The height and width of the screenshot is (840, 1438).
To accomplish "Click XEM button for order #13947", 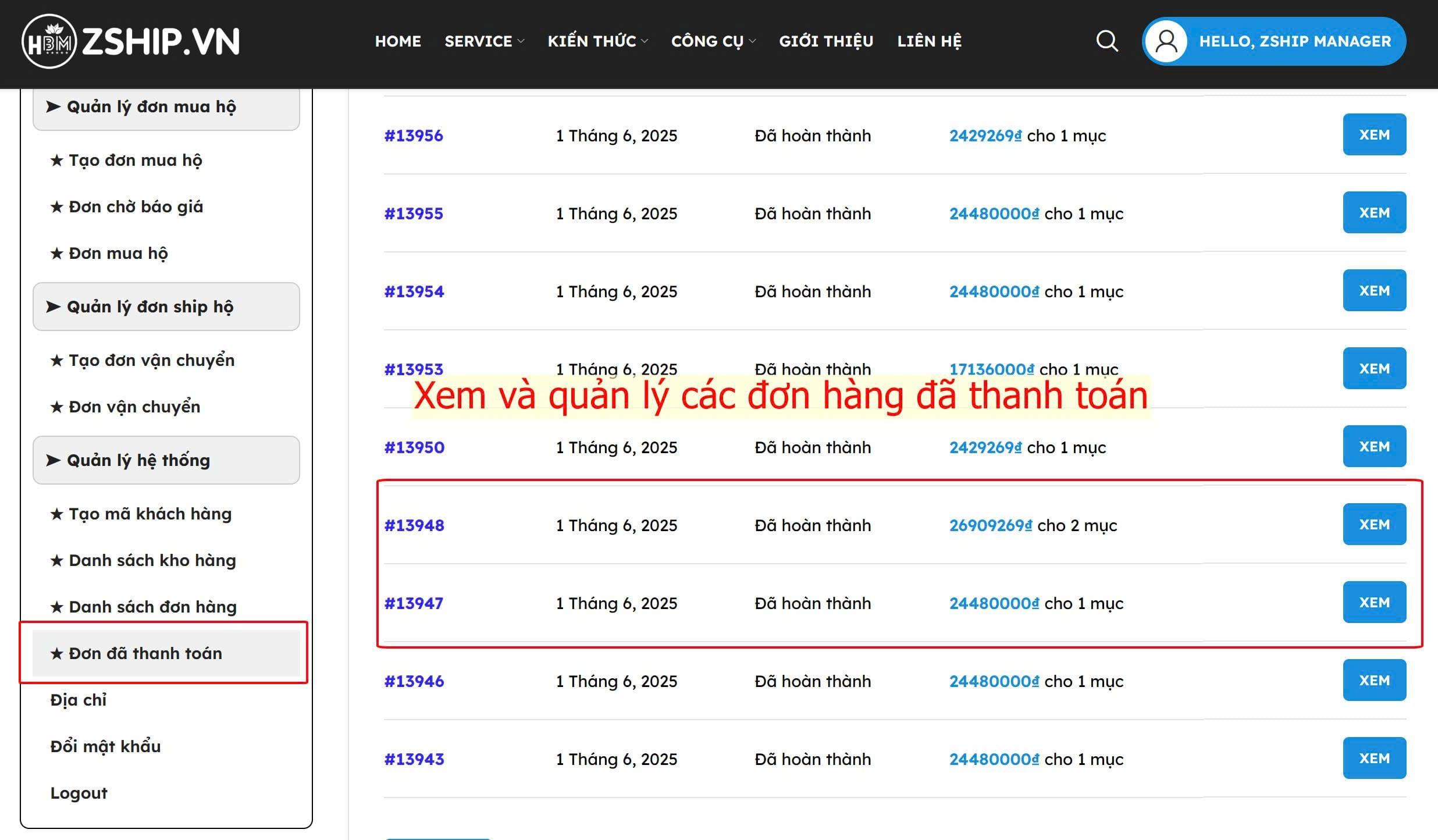I will coord(1374,603).
